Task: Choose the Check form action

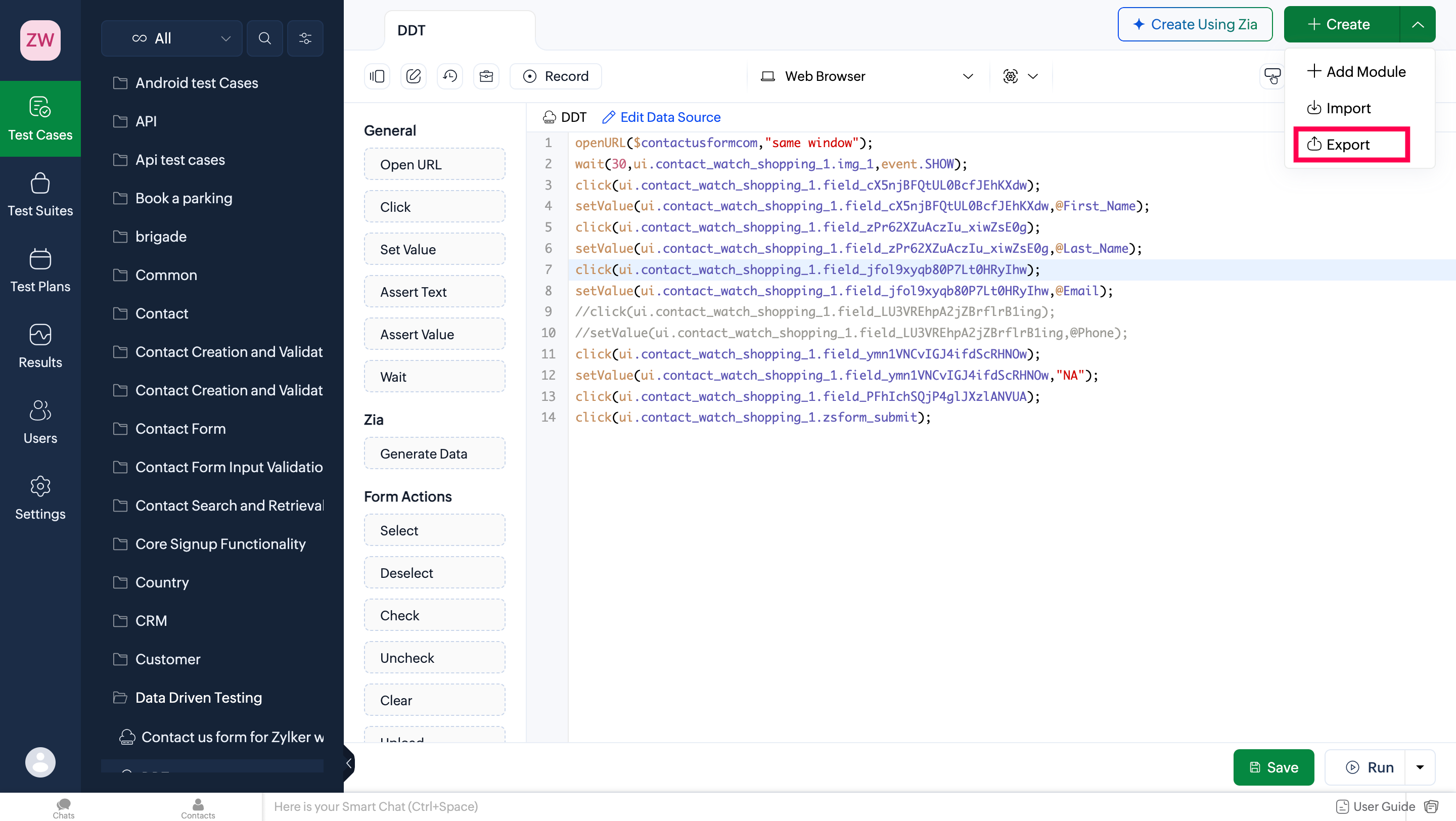Action: pyautogui.click(x=435, y=615)
